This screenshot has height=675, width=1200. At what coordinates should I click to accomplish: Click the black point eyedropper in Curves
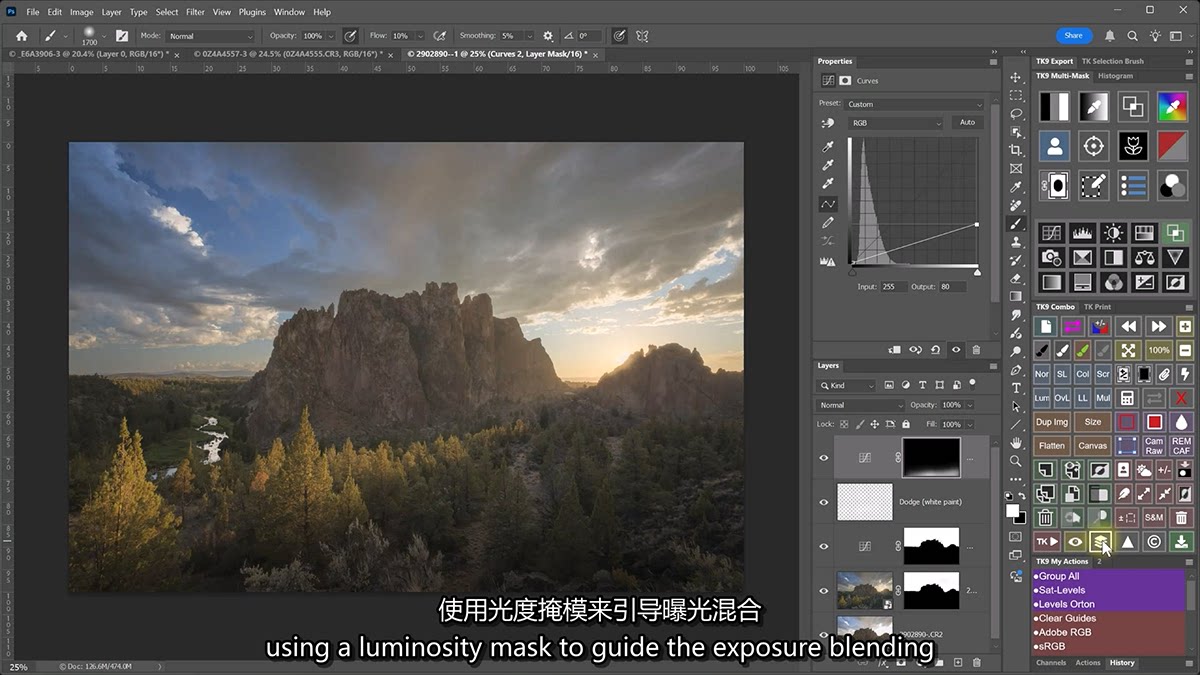point(828,148)
